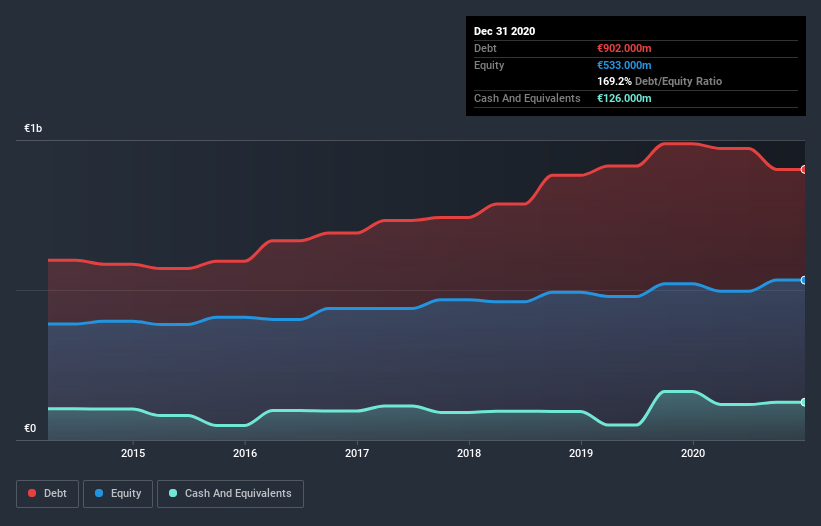Toggle the Debt series legend button

click(47, 494)
